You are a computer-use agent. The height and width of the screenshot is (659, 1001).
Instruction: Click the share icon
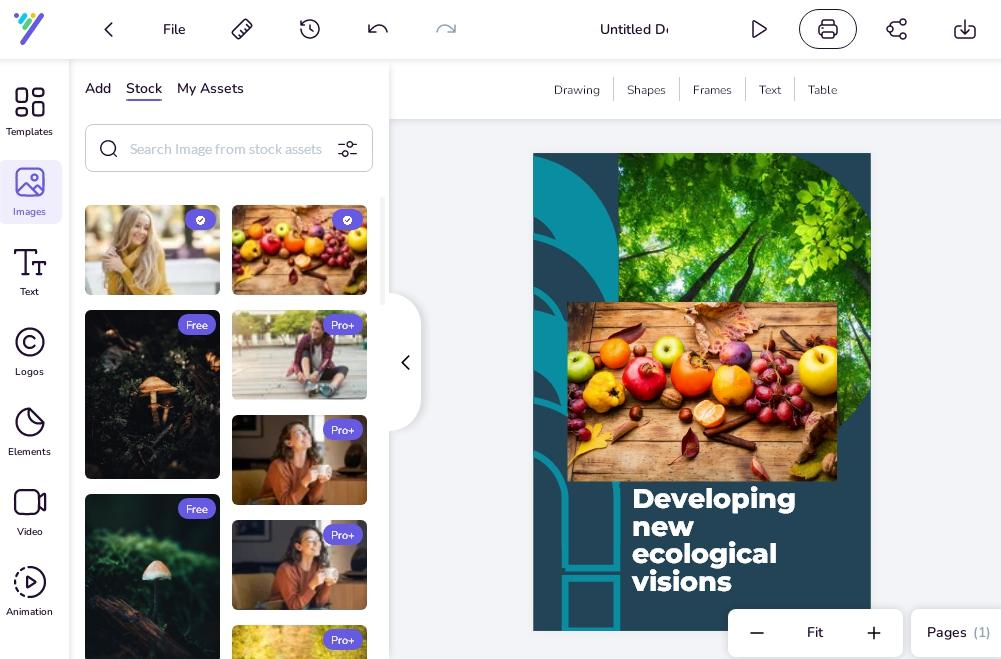tap(896, 29)
